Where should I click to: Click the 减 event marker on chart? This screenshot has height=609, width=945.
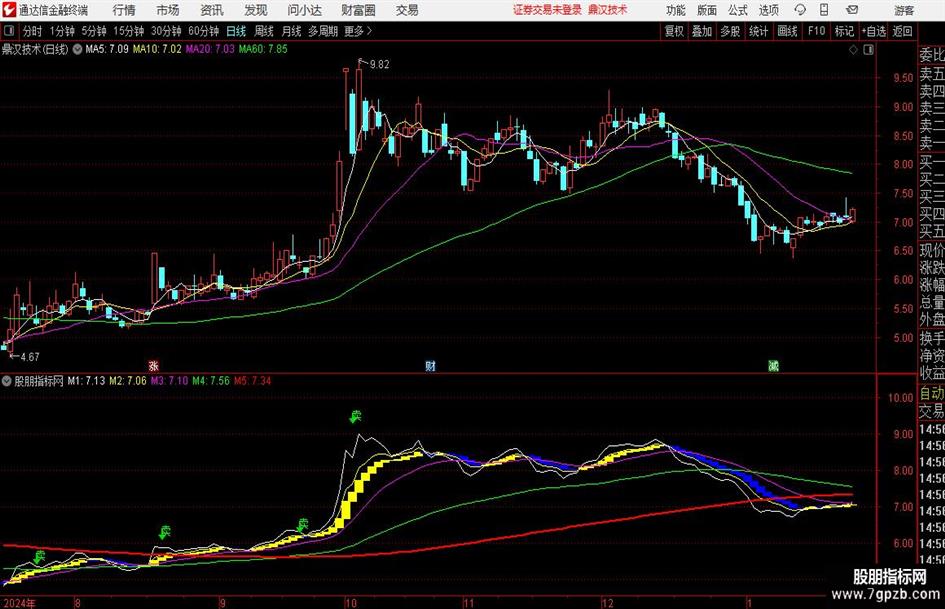[773, 365]
